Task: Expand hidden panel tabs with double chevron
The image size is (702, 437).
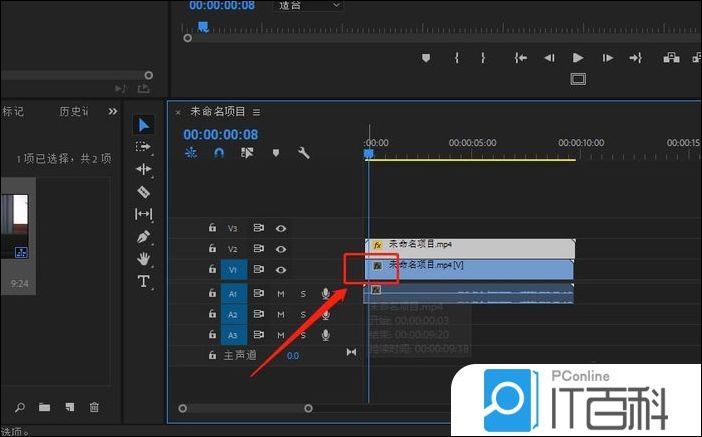Action: coord(113,111)
